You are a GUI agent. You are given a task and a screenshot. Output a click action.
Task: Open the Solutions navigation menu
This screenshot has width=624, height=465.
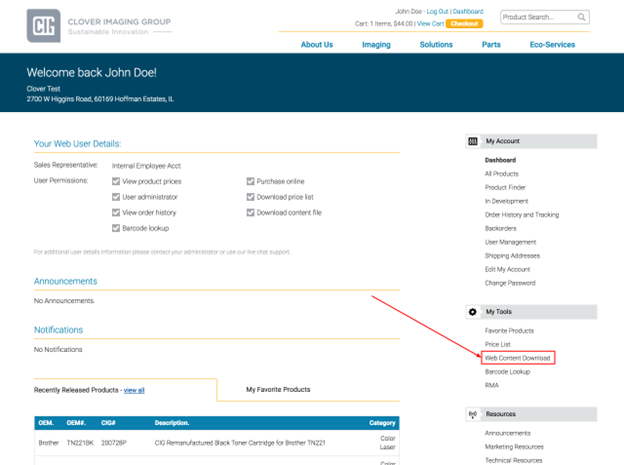coord(436,44)
